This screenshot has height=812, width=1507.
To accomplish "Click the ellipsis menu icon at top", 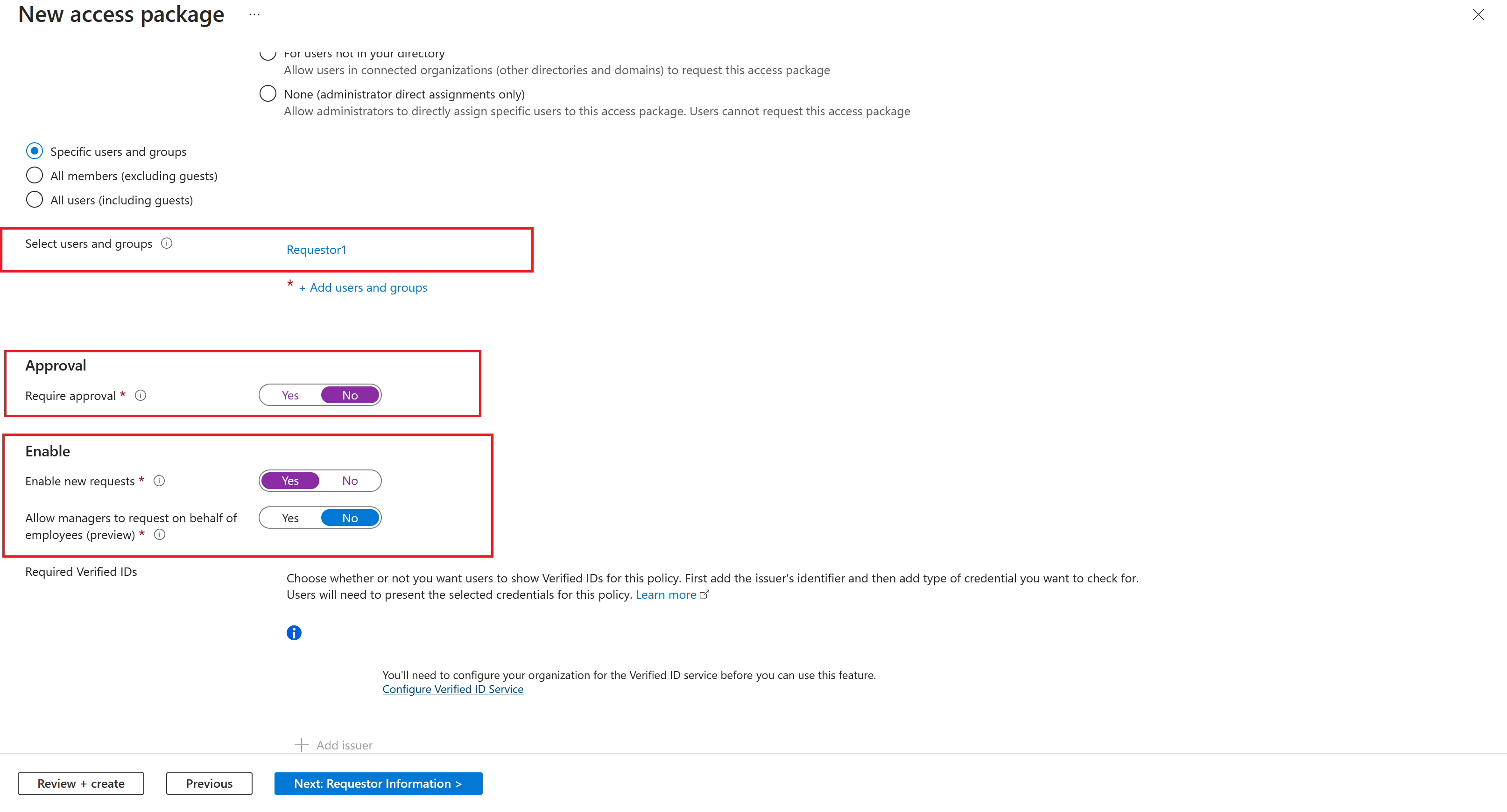I will [255, 15].
